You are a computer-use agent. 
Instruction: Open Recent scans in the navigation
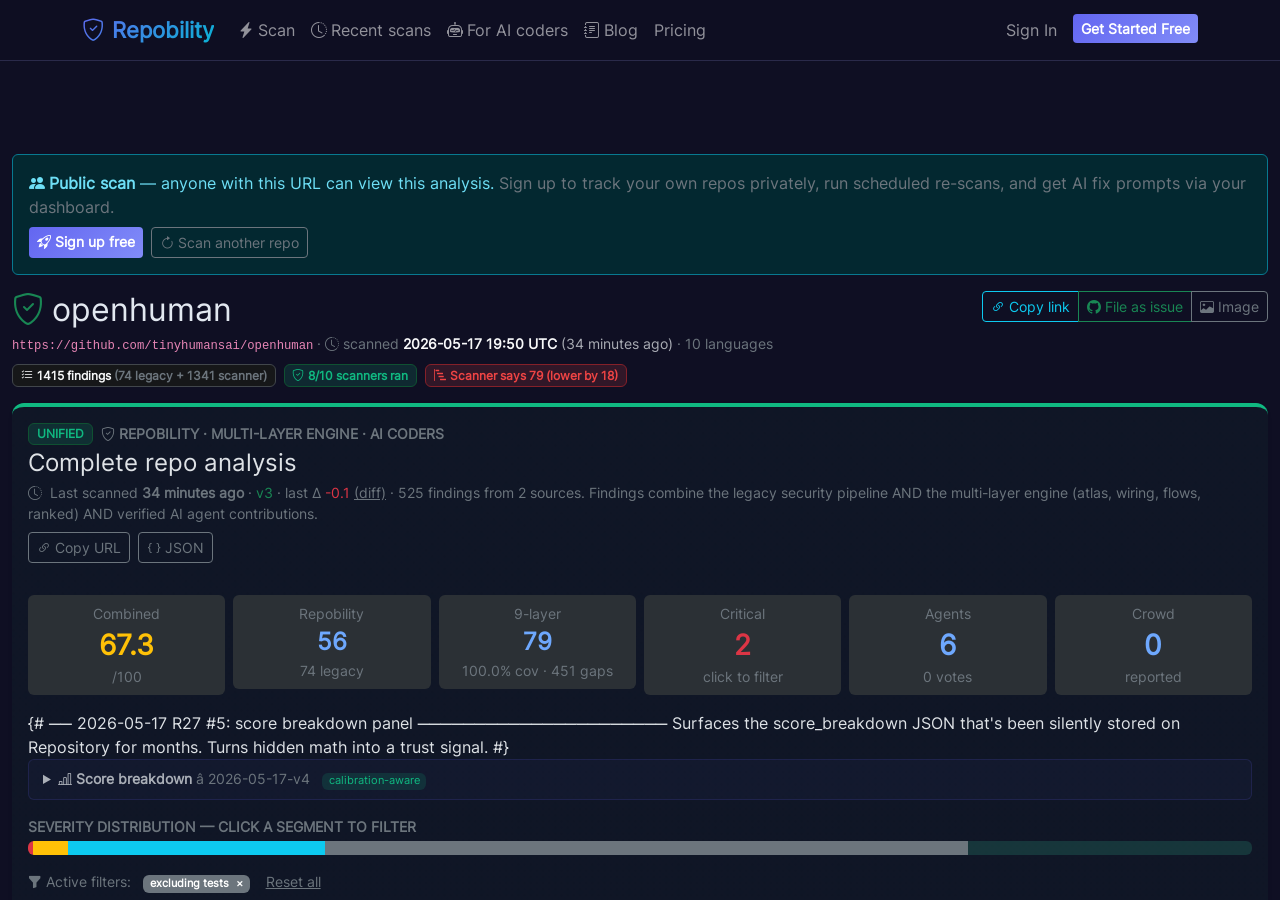coord(371,30)
